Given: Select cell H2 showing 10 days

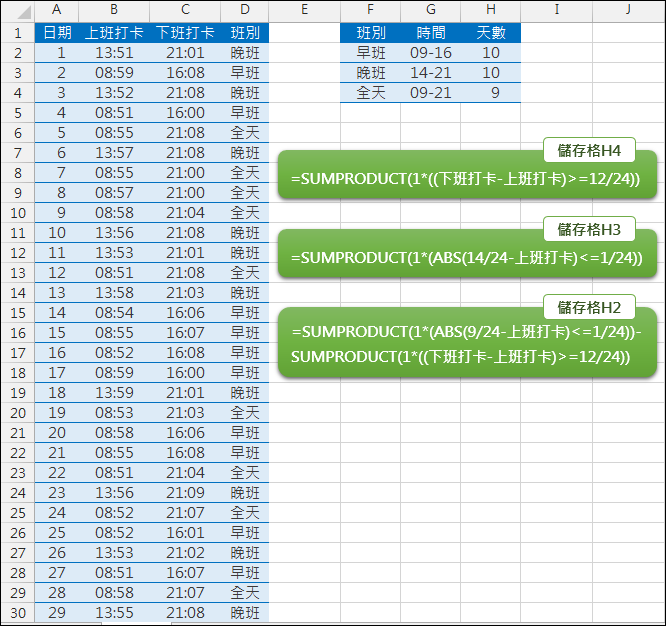Looking at the screenshot, I should click(x=491, y=53).
